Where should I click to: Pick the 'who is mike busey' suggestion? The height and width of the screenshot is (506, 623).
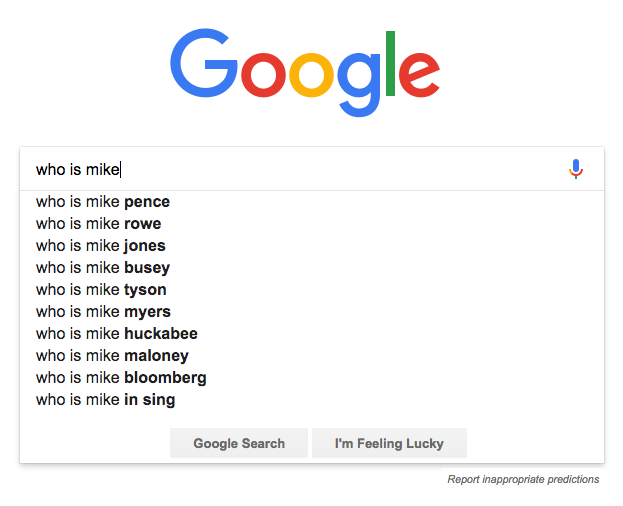[312, 268]
